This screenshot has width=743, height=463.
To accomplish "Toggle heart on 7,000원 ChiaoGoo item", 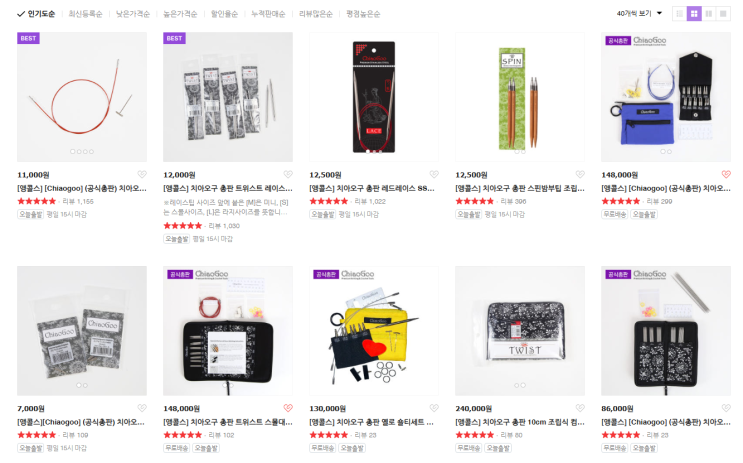I will [x=142, y=408].
